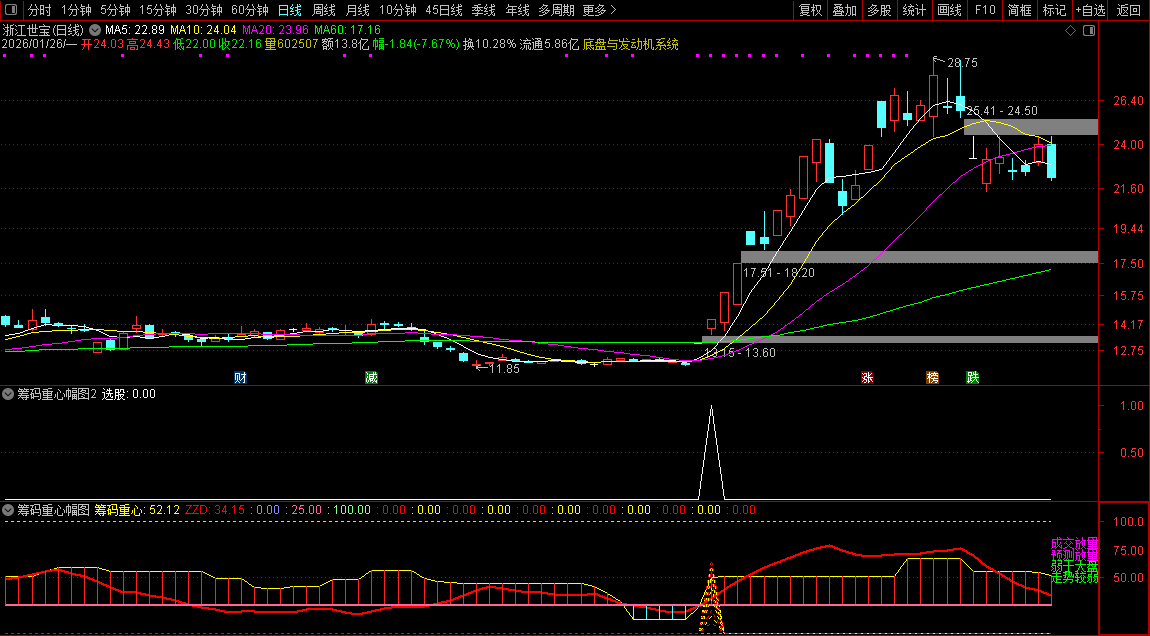
Task: Click the diamond icon at chart top-right
Action: [x=1070, y=30]
